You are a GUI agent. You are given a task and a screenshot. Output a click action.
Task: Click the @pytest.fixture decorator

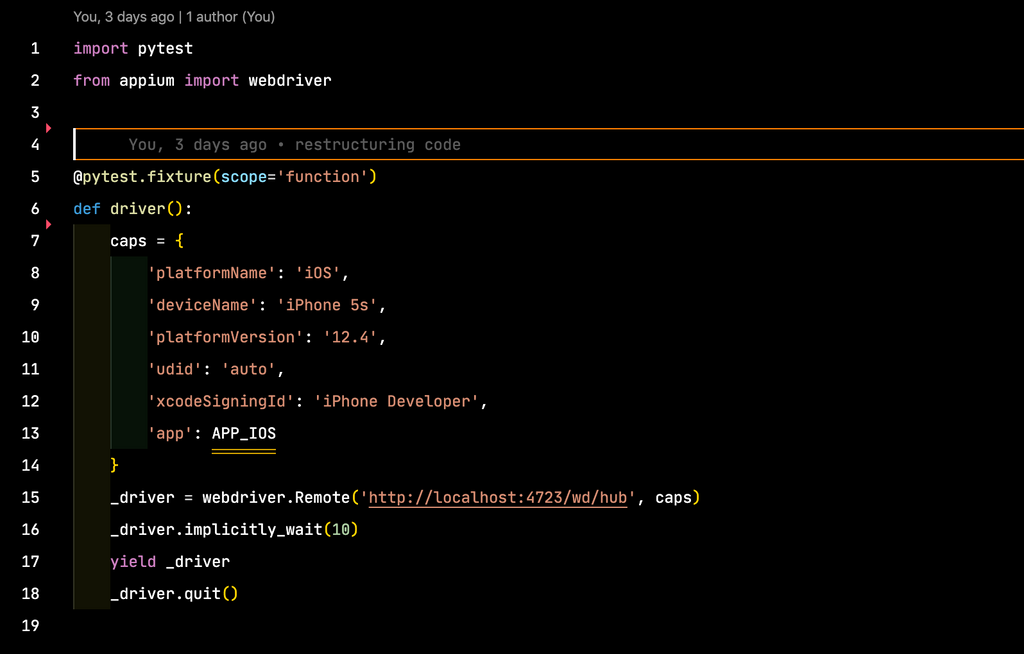click(140, 176)
